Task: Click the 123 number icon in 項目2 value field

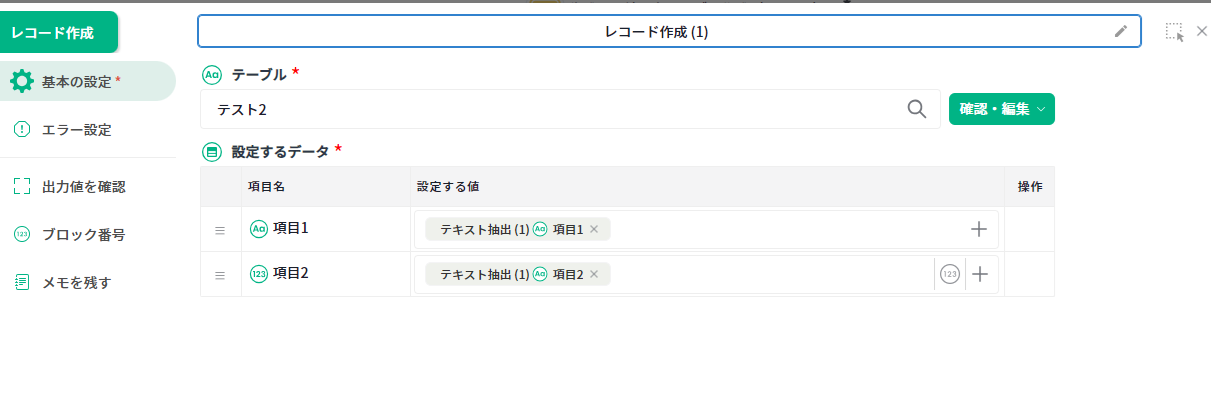Action: coord(950,274)
